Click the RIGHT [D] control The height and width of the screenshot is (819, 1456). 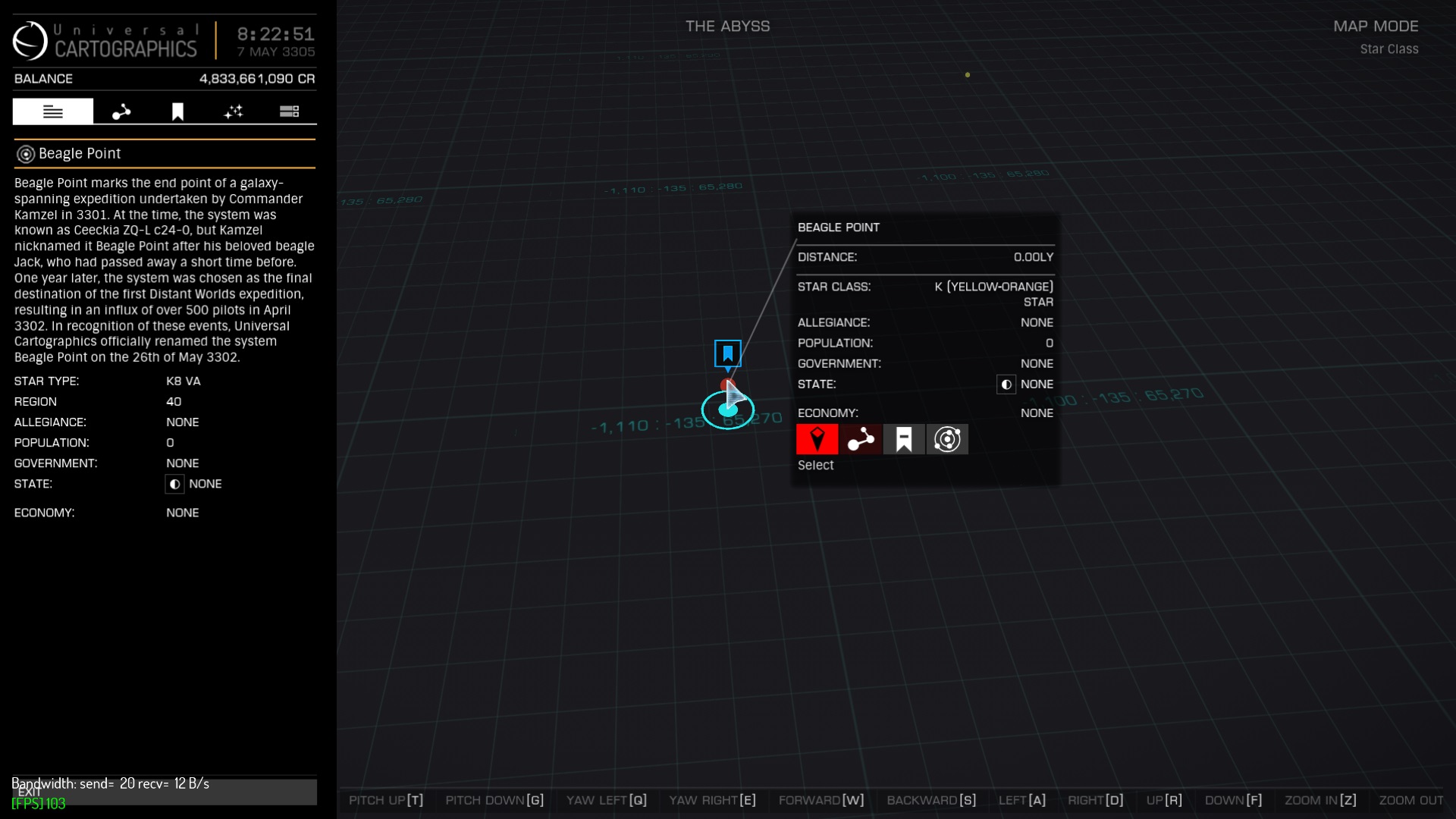(1095, 800)
